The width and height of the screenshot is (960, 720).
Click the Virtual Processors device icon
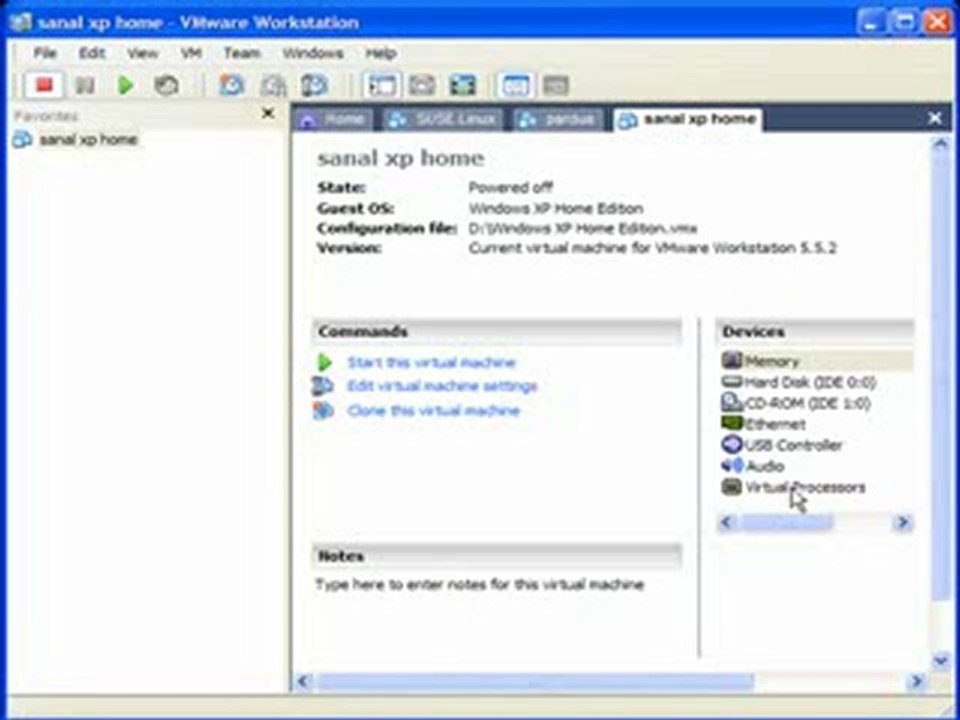[732, 487]
